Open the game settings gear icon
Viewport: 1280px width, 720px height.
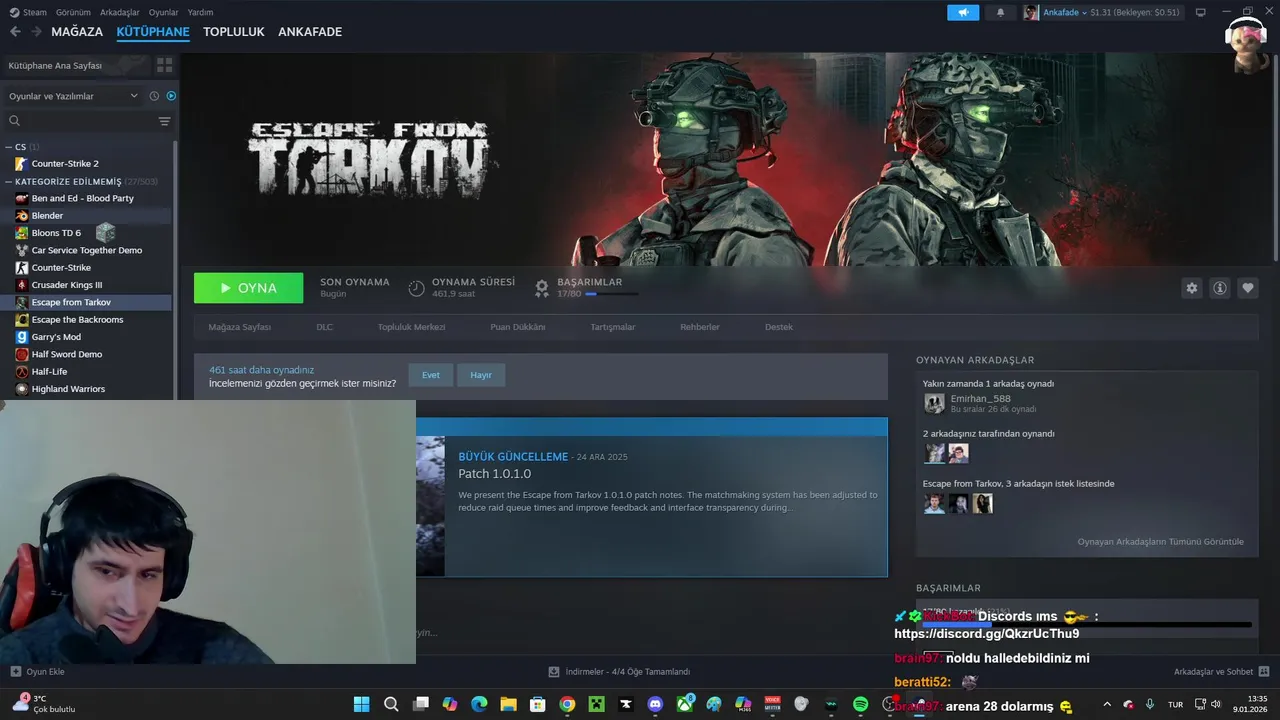(1191, 288)
